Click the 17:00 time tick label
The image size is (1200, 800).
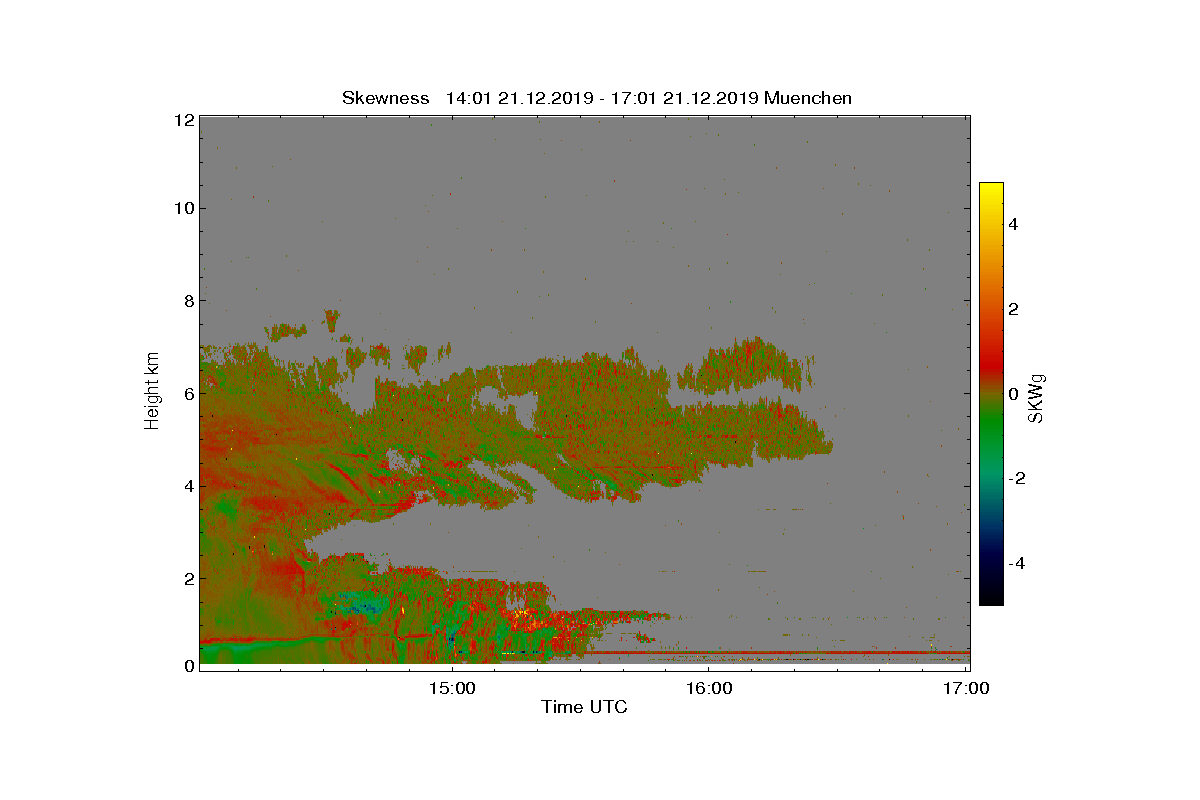(x=966, y=688)
